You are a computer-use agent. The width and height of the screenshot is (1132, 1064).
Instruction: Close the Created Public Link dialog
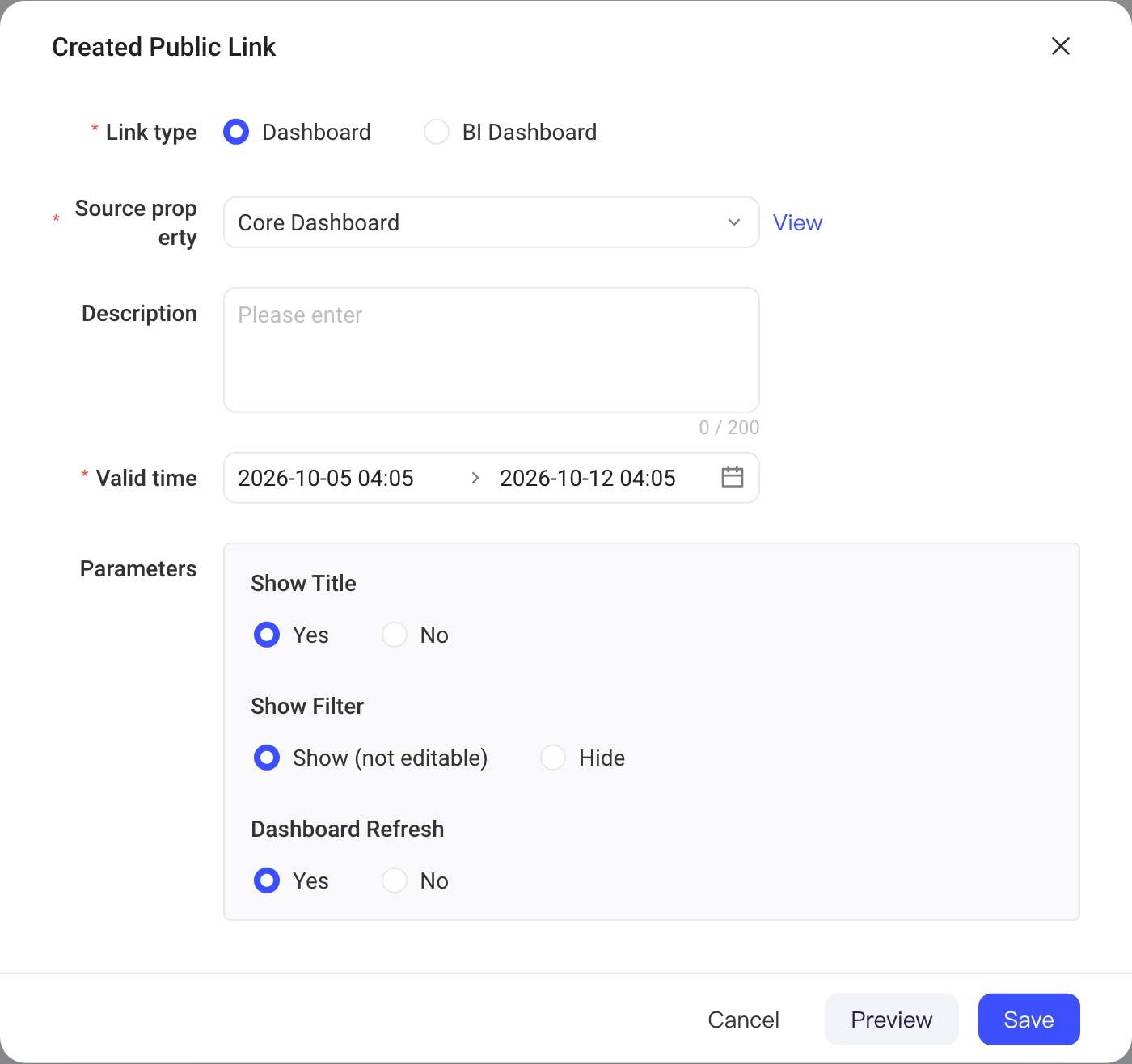(x=1061, y=46)
